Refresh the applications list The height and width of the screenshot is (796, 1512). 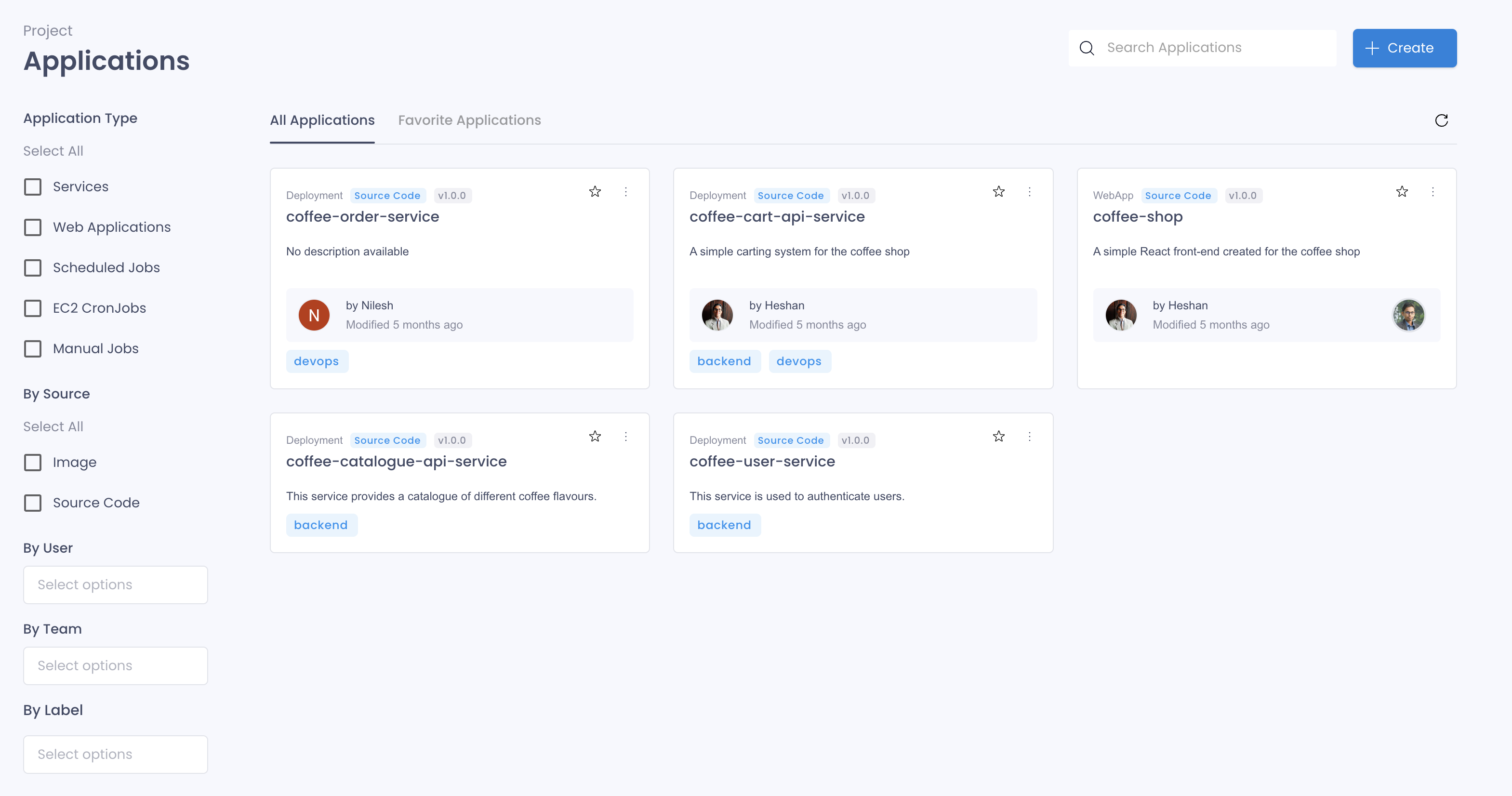1441,120
